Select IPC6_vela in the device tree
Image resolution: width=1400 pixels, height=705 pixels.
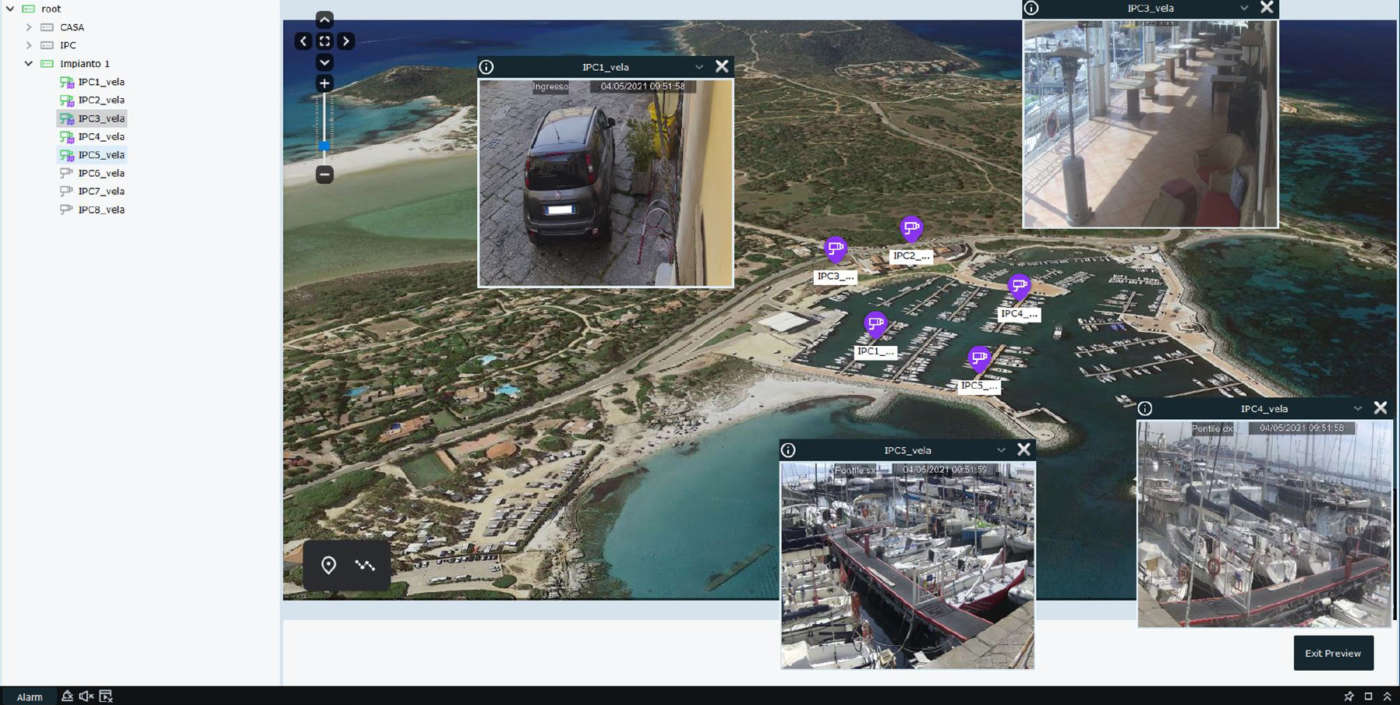101,173
